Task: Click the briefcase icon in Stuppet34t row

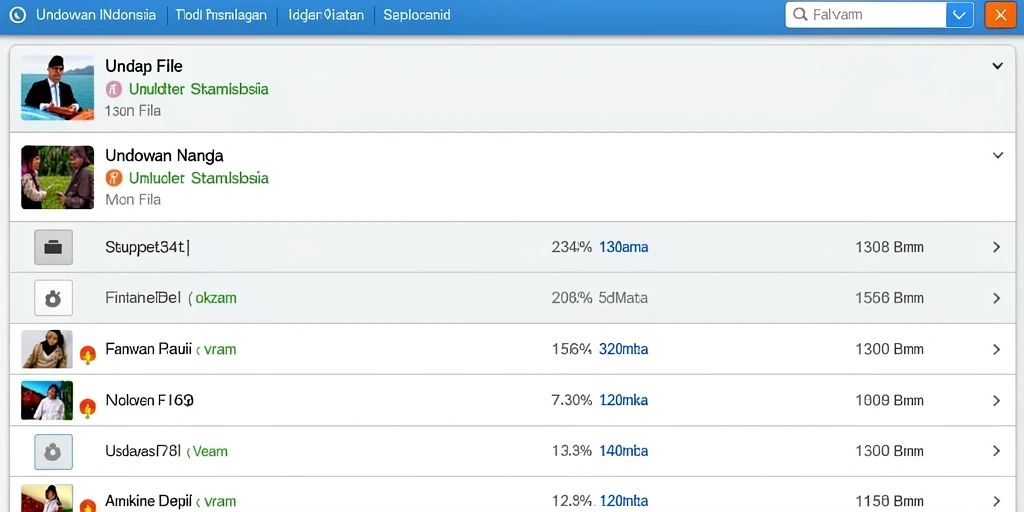Action: click(54, 248)
